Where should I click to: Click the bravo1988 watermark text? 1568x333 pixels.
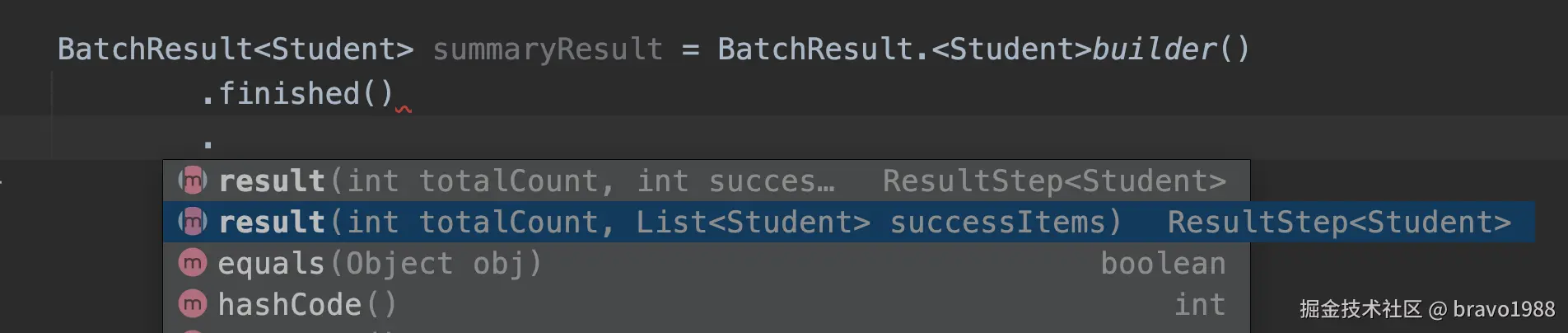(1503, 309)
